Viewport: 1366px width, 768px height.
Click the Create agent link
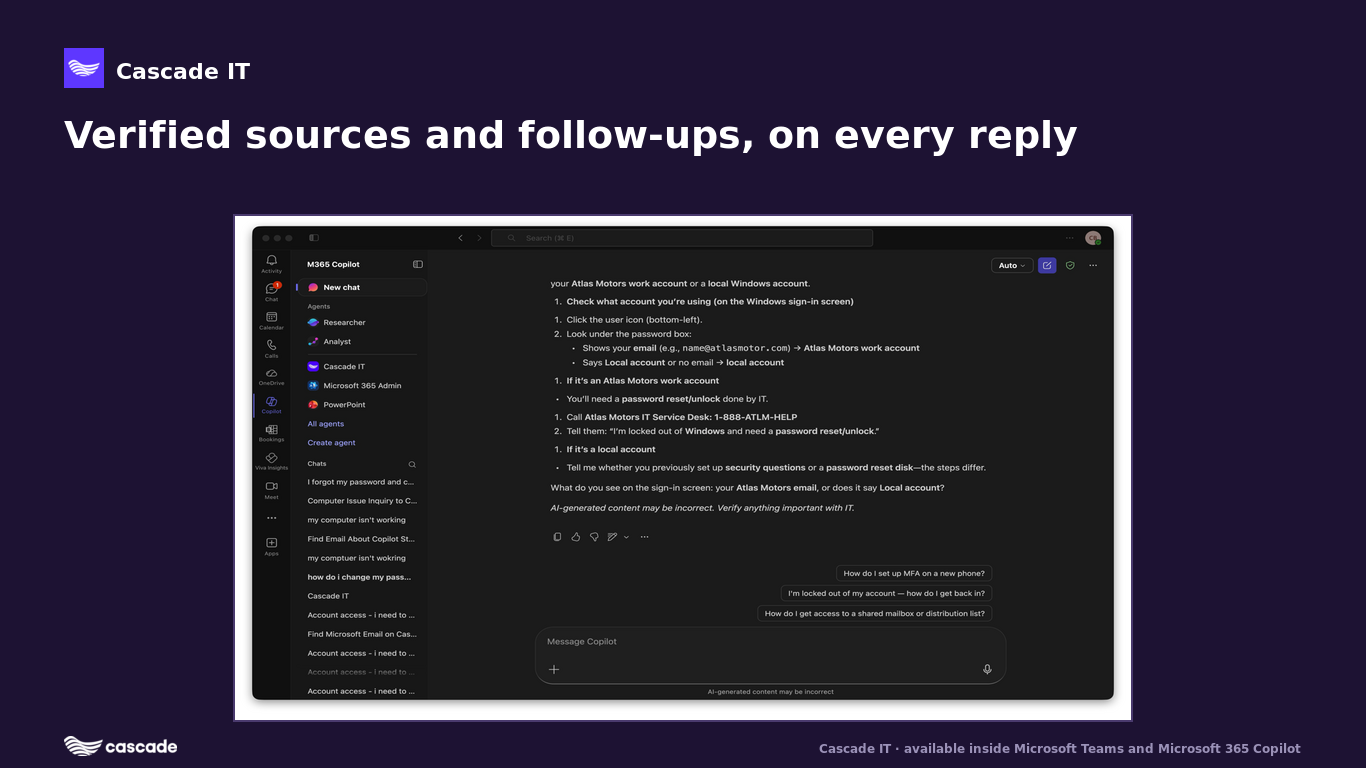pyautogui.click(x=331, y=443)
